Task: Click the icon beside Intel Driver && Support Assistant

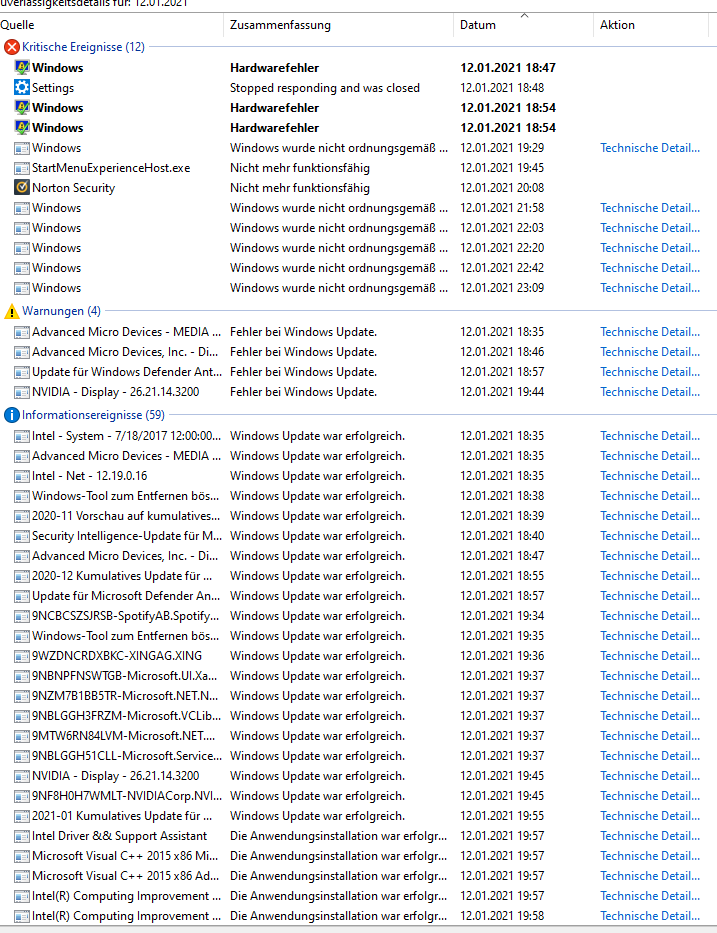Action: tap(22, 837)
